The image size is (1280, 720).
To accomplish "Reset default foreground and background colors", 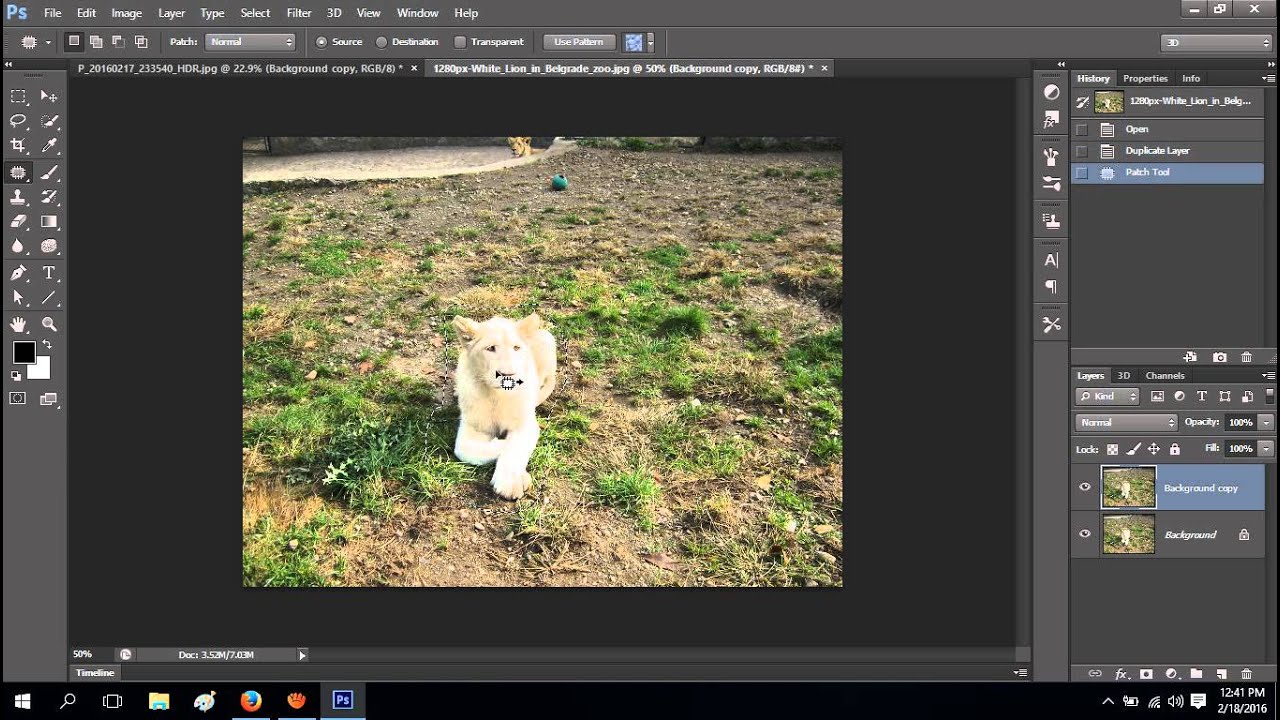I will tap(16, 376).
